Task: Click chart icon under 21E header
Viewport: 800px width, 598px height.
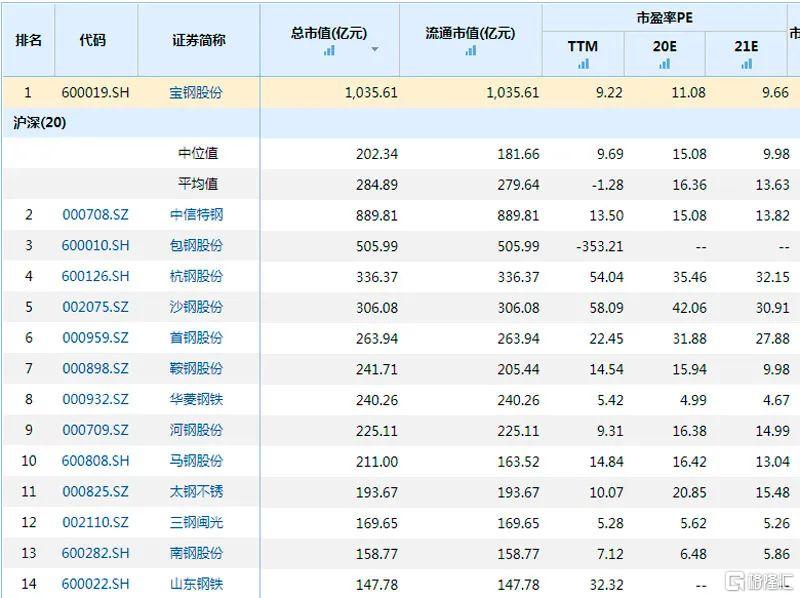Action: 746,64
